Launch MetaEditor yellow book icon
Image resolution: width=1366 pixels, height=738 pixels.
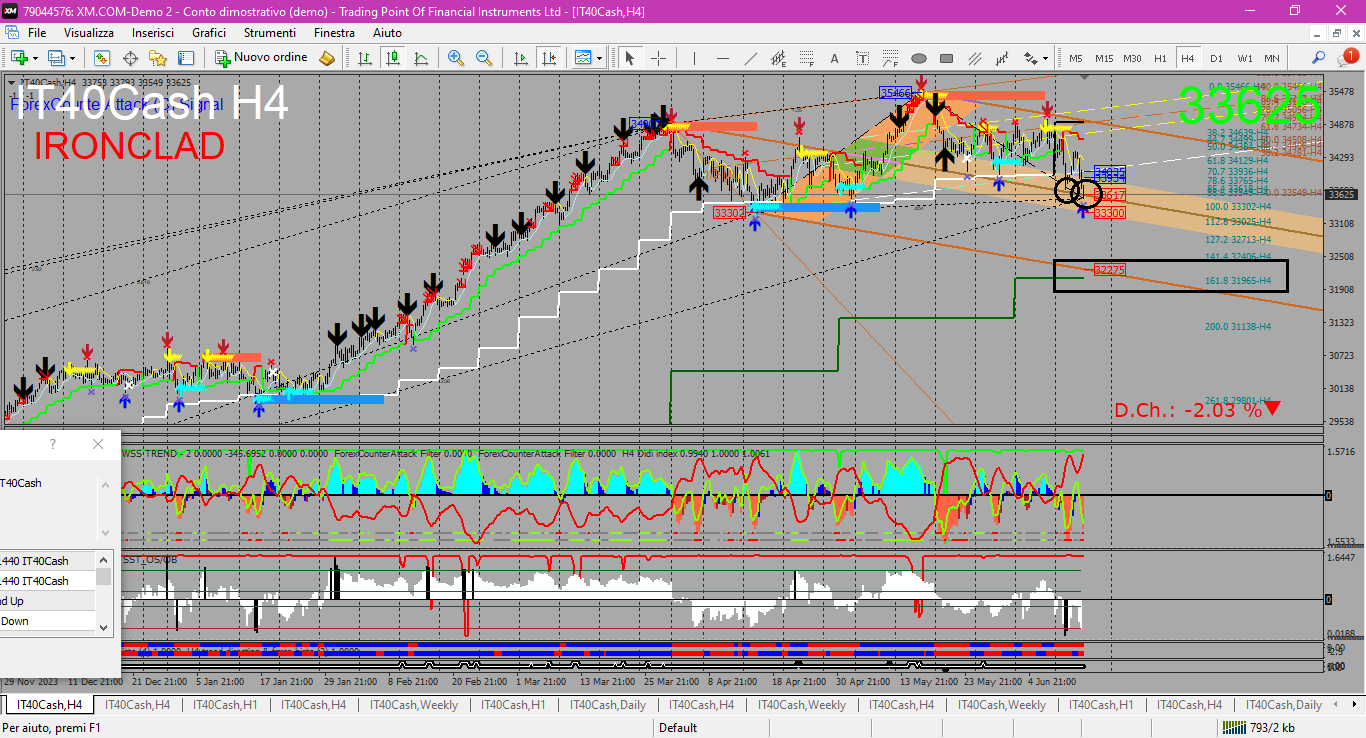(327, 58)
